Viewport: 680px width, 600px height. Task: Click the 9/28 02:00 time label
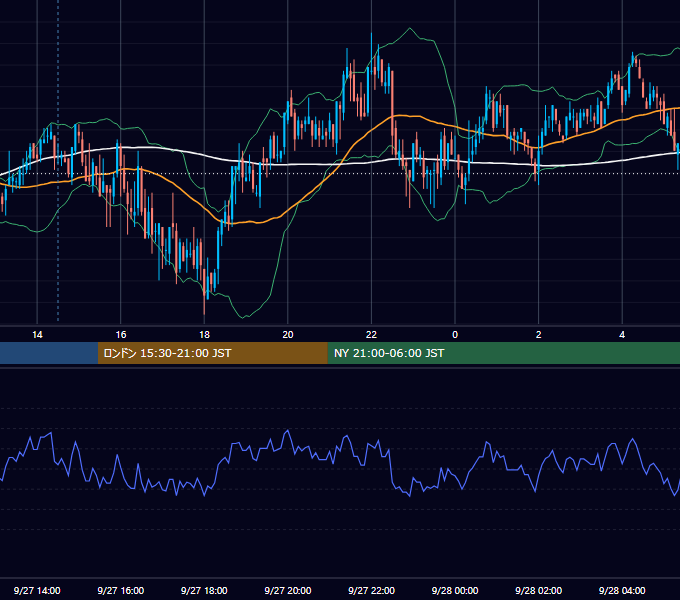point(539,590)
